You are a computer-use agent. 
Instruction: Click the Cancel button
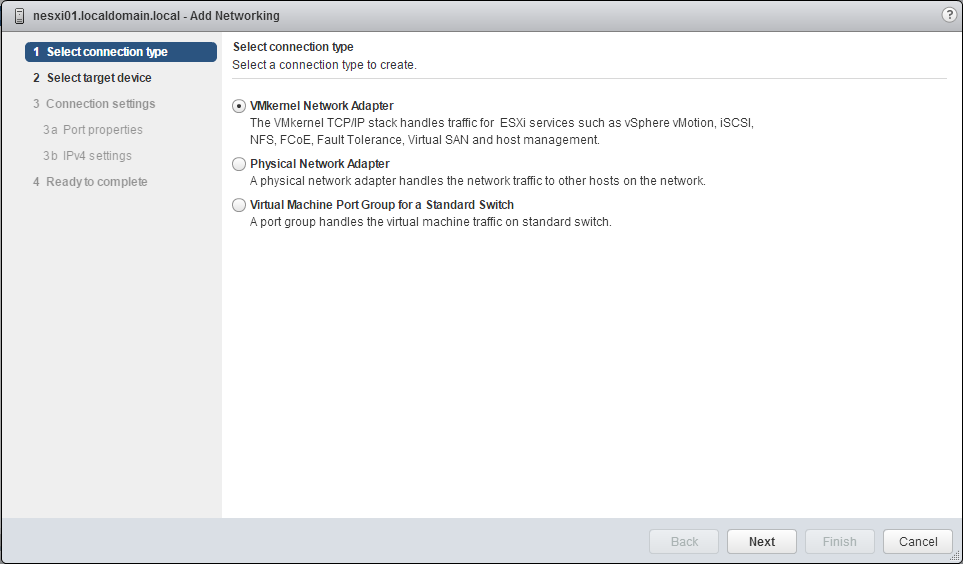point(918,541)
